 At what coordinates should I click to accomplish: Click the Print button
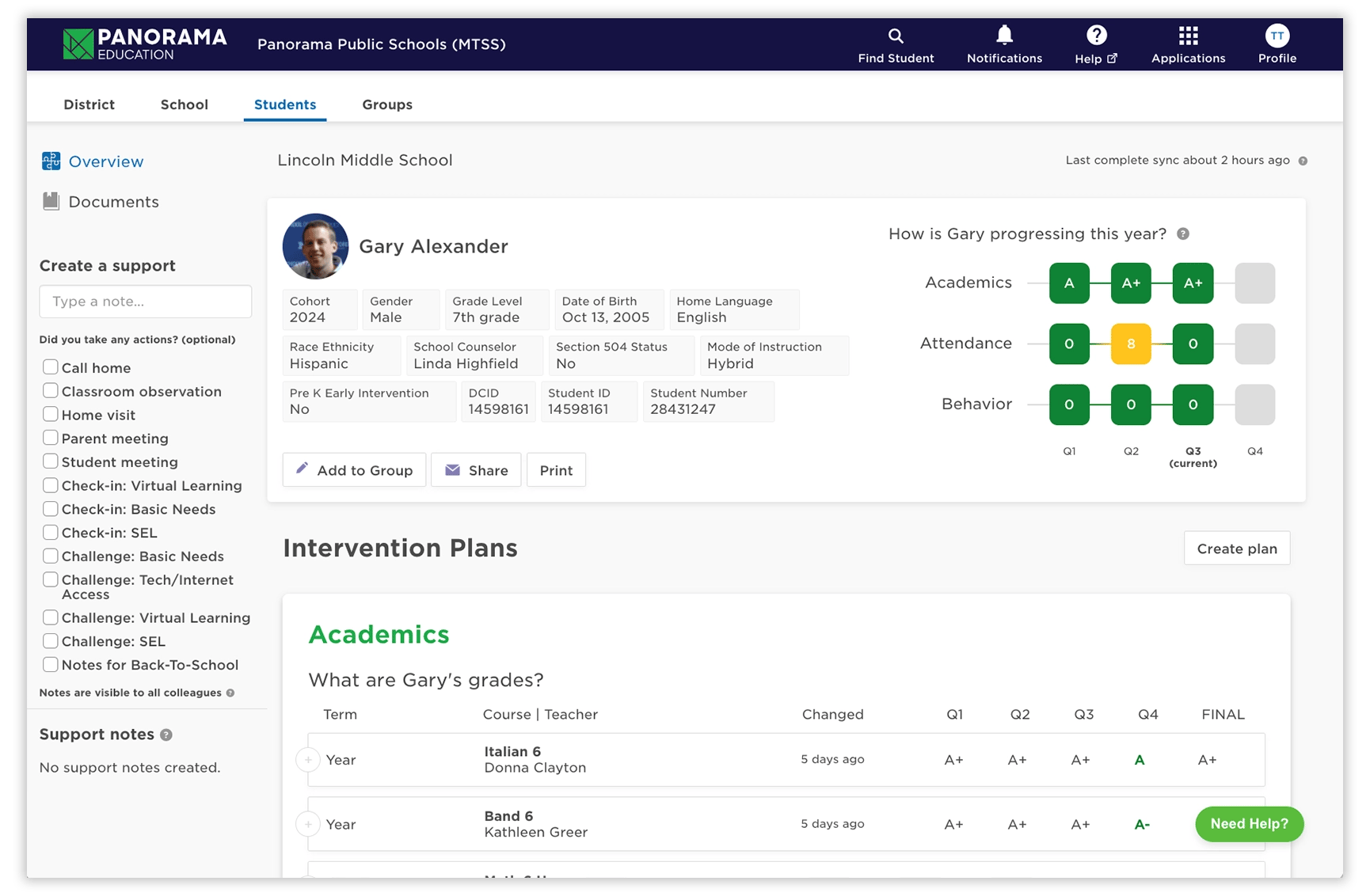[556, 470]
